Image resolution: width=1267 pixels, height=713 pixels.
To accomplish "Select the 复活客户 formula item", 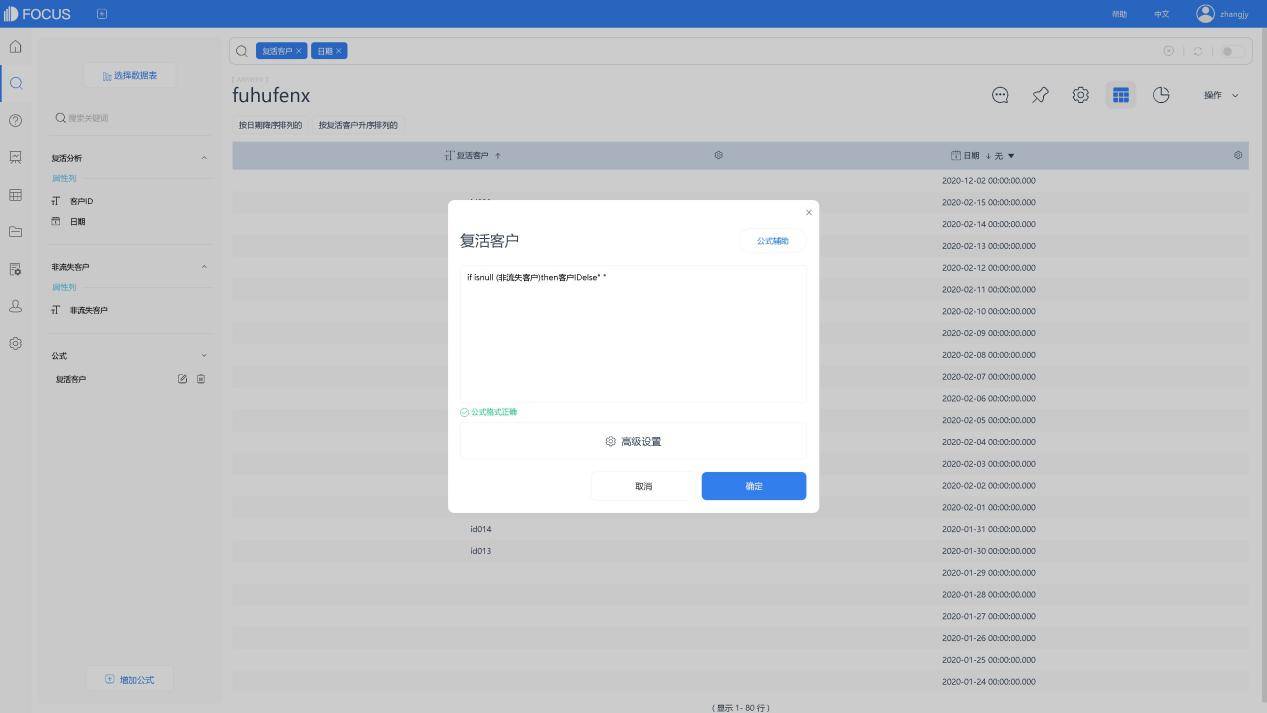I will click(71, 379).
